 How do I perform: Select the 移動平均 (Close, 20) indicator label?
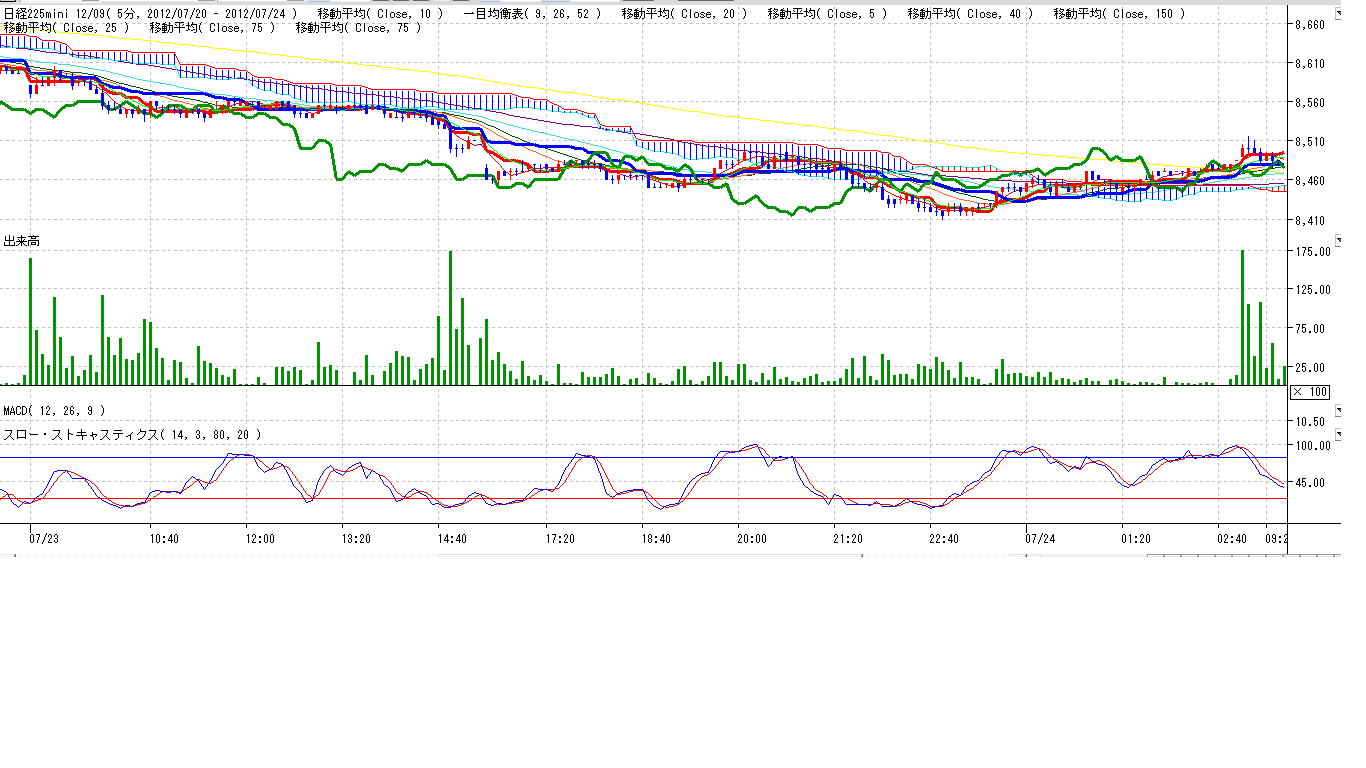pyautogui.click(x=684, y=14)
